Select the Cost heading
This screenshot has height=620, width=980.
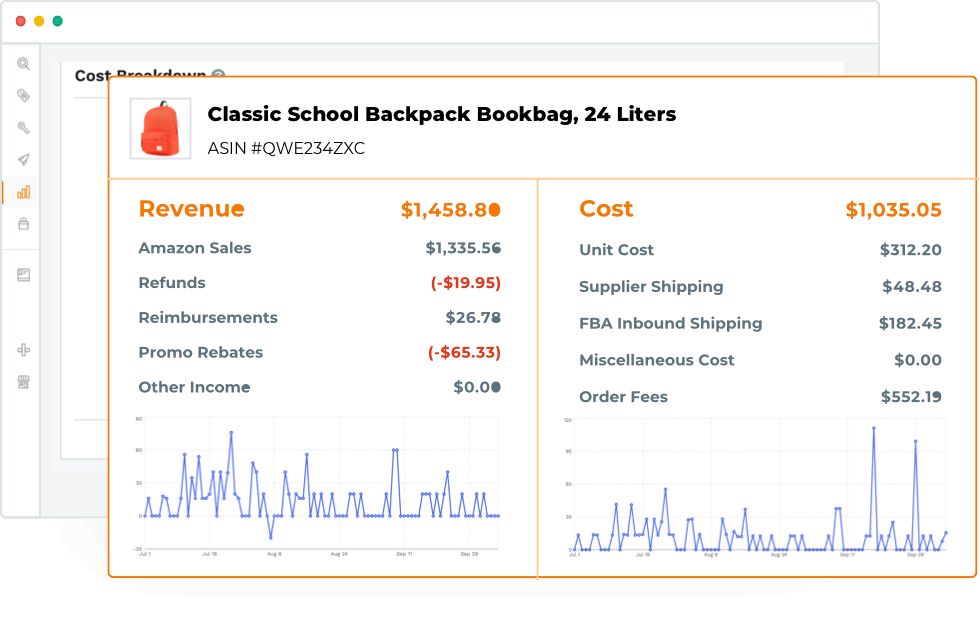[x=606, y=209]
